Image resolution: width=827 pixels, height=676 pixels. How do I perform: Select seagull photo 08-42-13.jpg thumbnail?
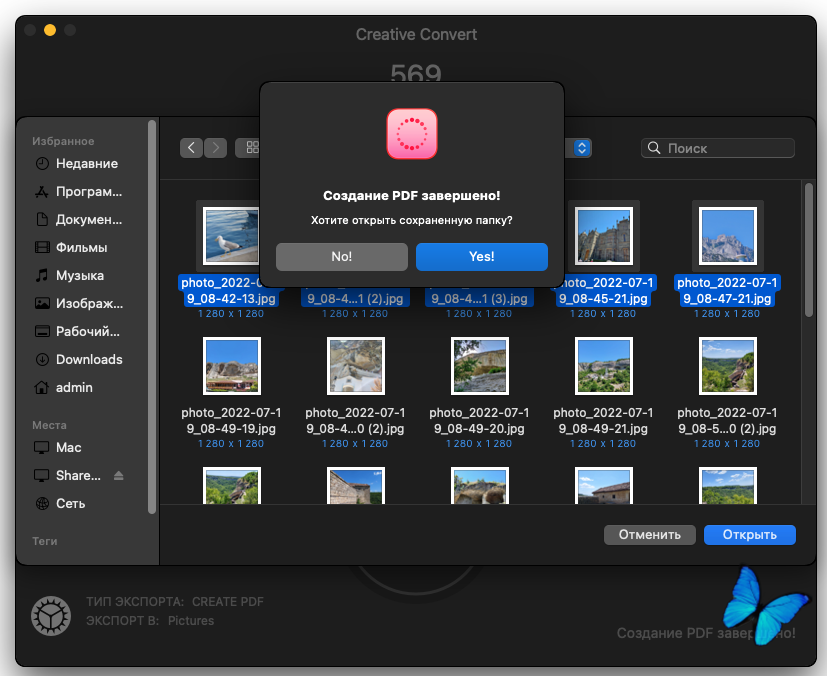tap(232, 236)
